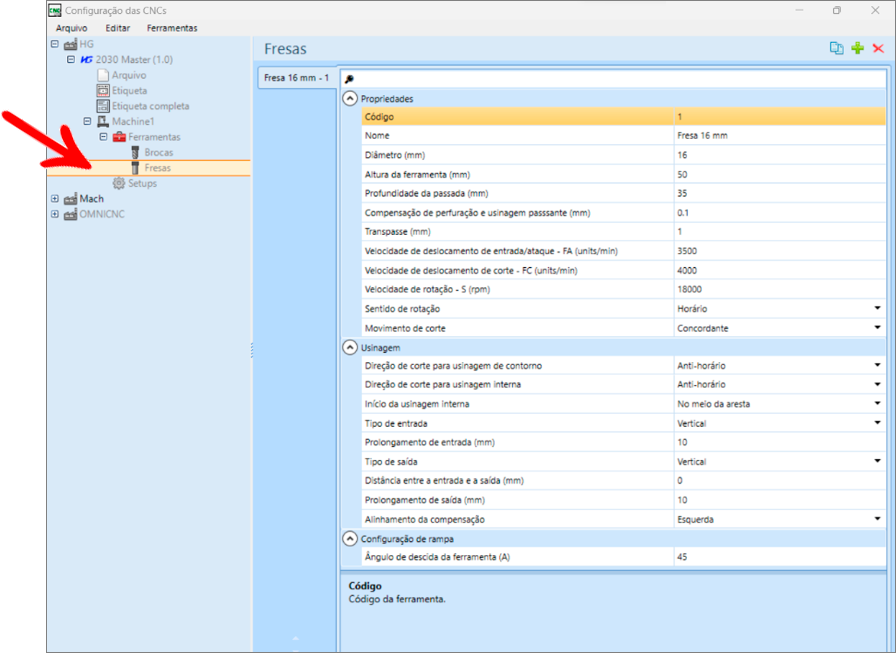Screen dimensions: 896x653
Task: Edit the Nome value Fresa 16 mm
Action: [779, 135]
